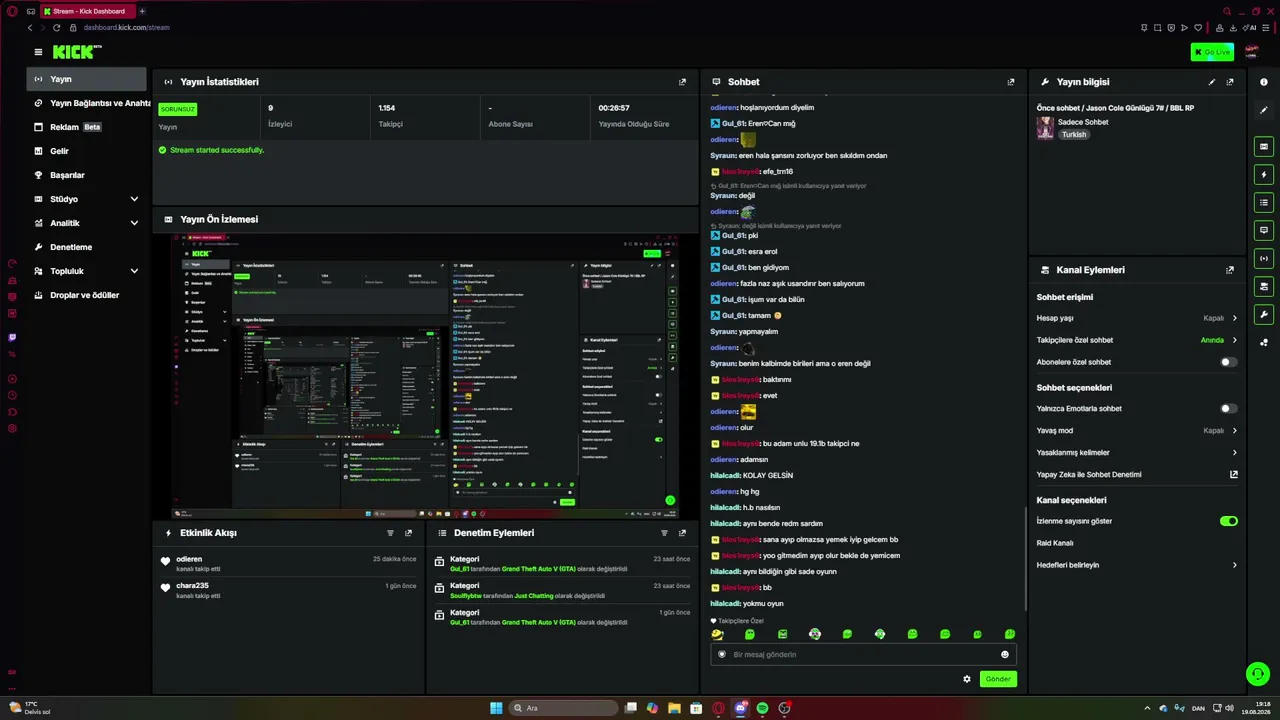1280x720 pixels.
Task: Open Başarılar in the sidebar
Action: 86,175
